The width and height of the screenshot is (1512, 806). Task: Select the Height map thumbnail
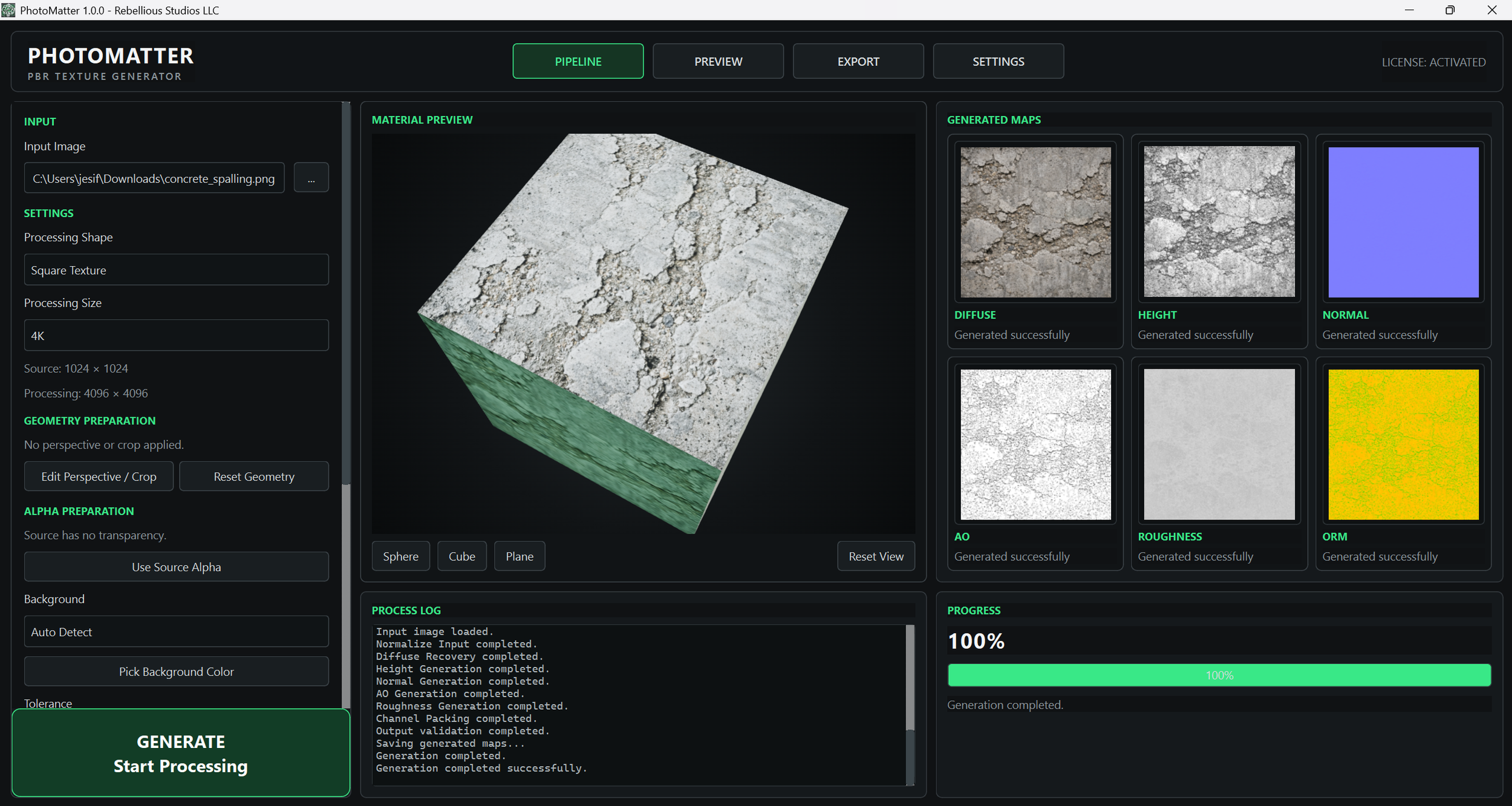[x=1219, y=222]
